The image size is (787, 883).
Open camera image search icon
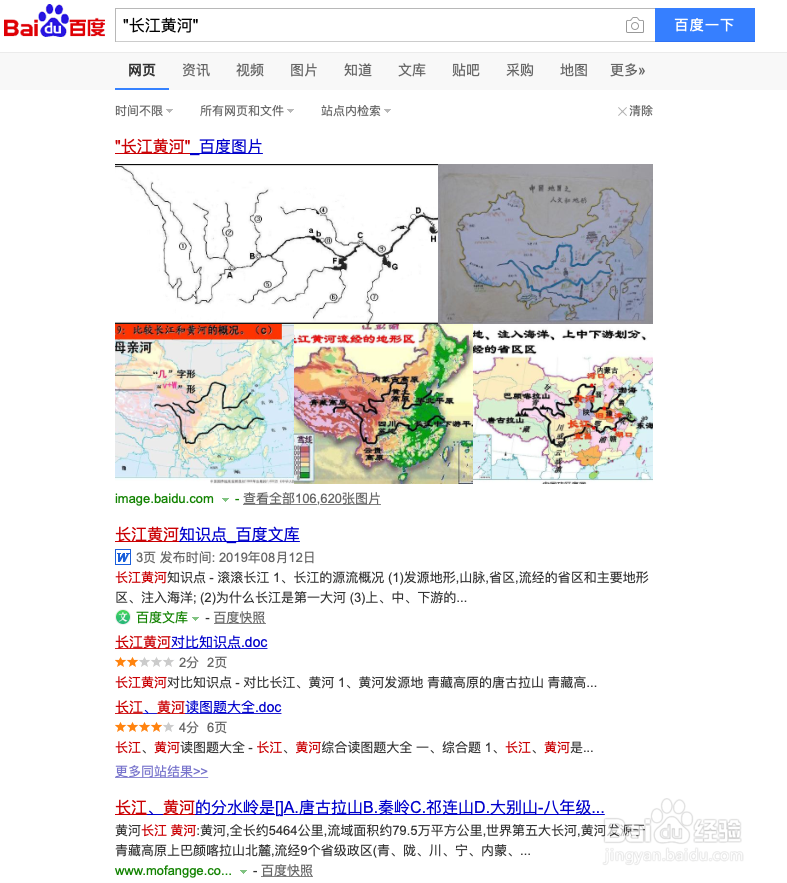[634, 25]
